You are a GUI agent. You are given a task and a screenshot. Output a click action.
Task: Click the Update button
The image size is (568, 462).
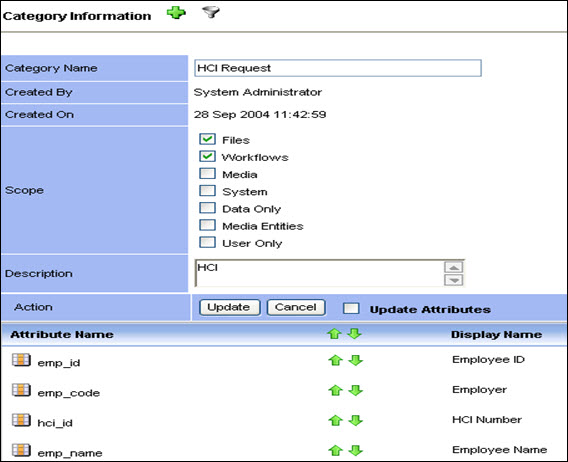pyautogui.click(x=229, y=307)
